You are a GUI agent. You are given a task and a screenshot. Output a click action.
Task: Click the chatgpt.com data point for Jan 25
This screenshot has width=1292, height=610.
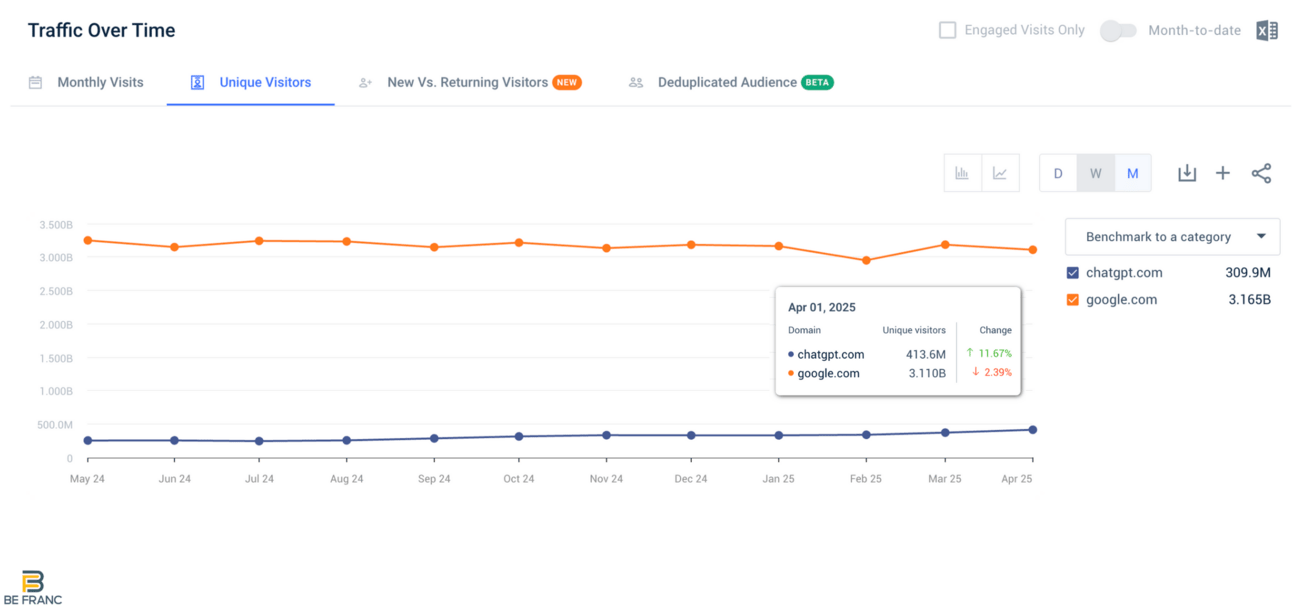coord(778,435)
